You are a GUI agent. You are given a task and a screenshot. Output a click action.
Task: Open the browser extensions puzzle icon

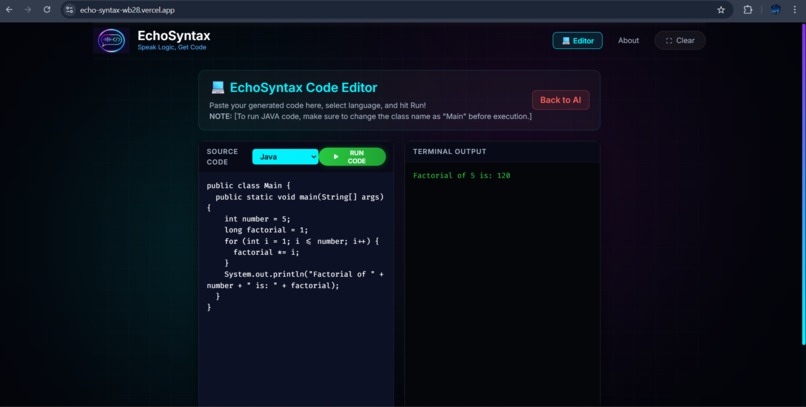(x=748, y=10)
